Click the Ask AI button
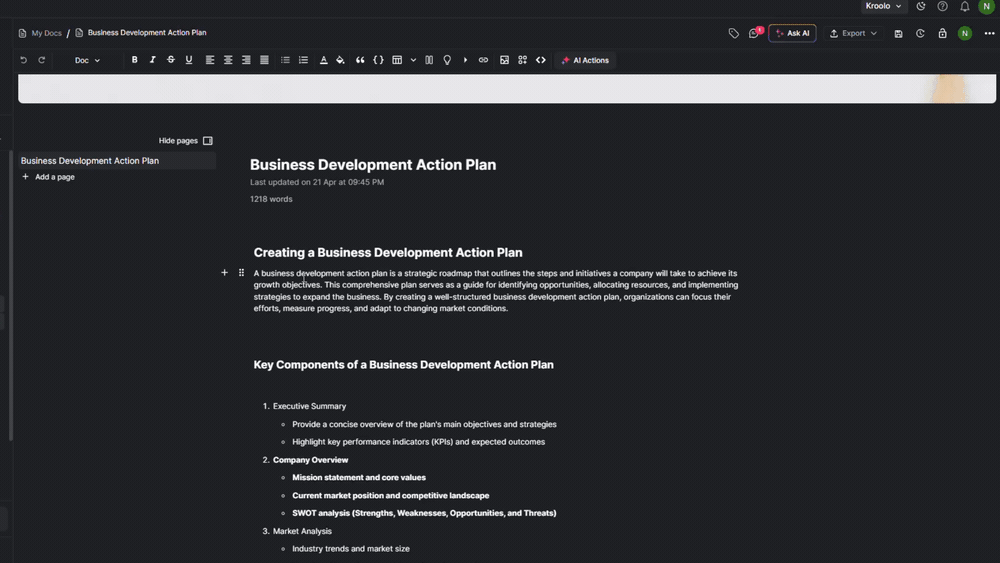 pyautogui.click(x=792, y=33)
